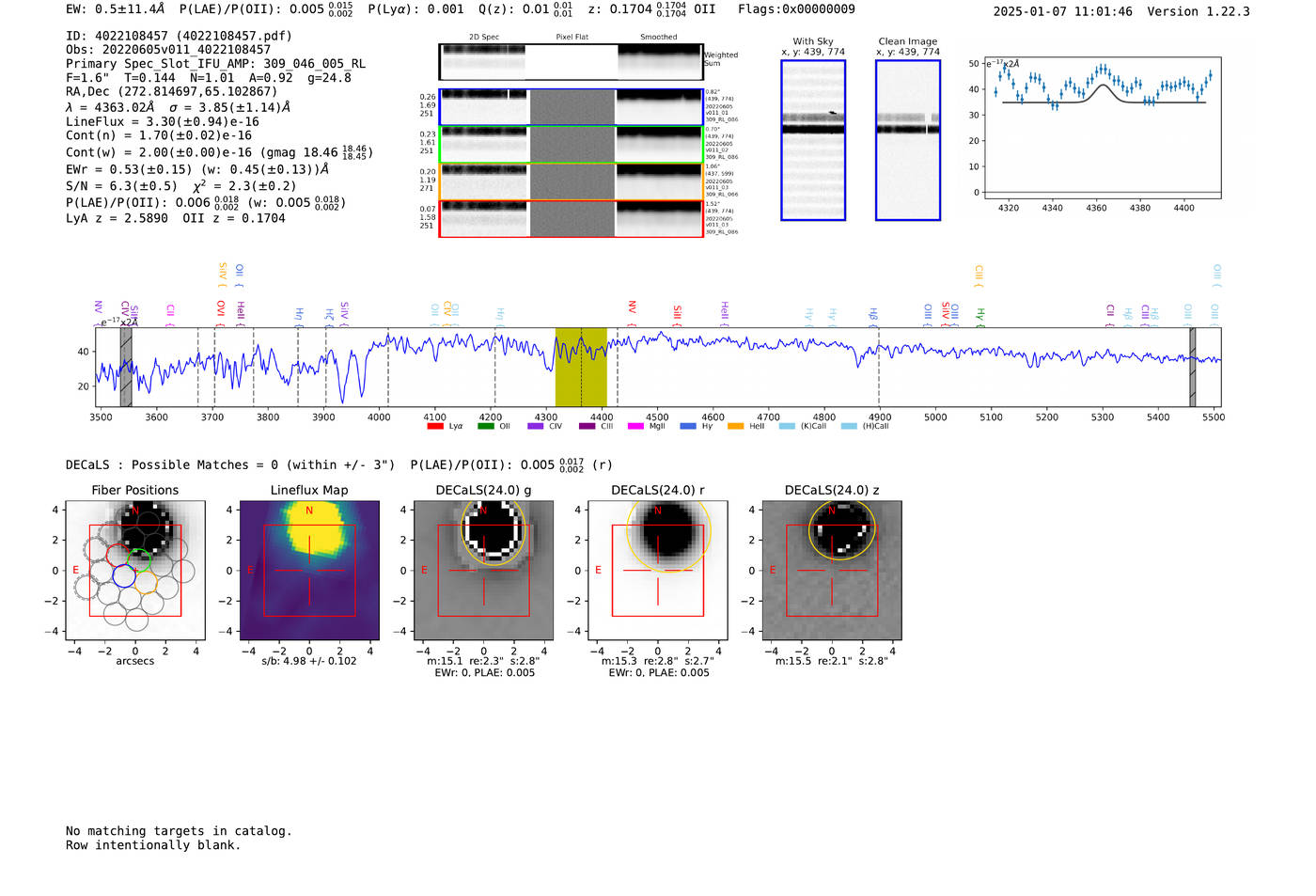Viewport: 1316px width, 896px height.
Task: Open the DECaLS(24.0) z cutout
Action: point(832,571)
